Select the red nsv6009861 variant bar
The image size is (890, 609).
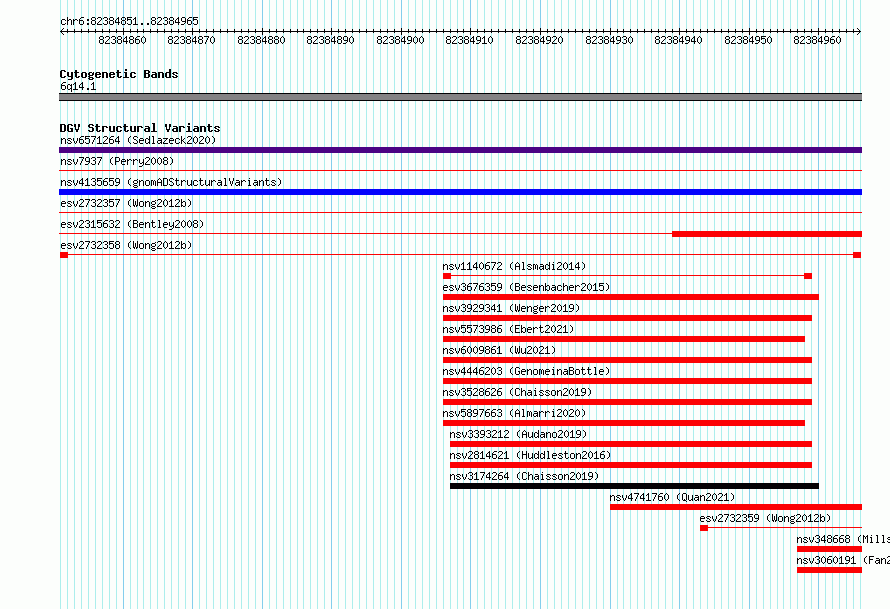point(627,360)
